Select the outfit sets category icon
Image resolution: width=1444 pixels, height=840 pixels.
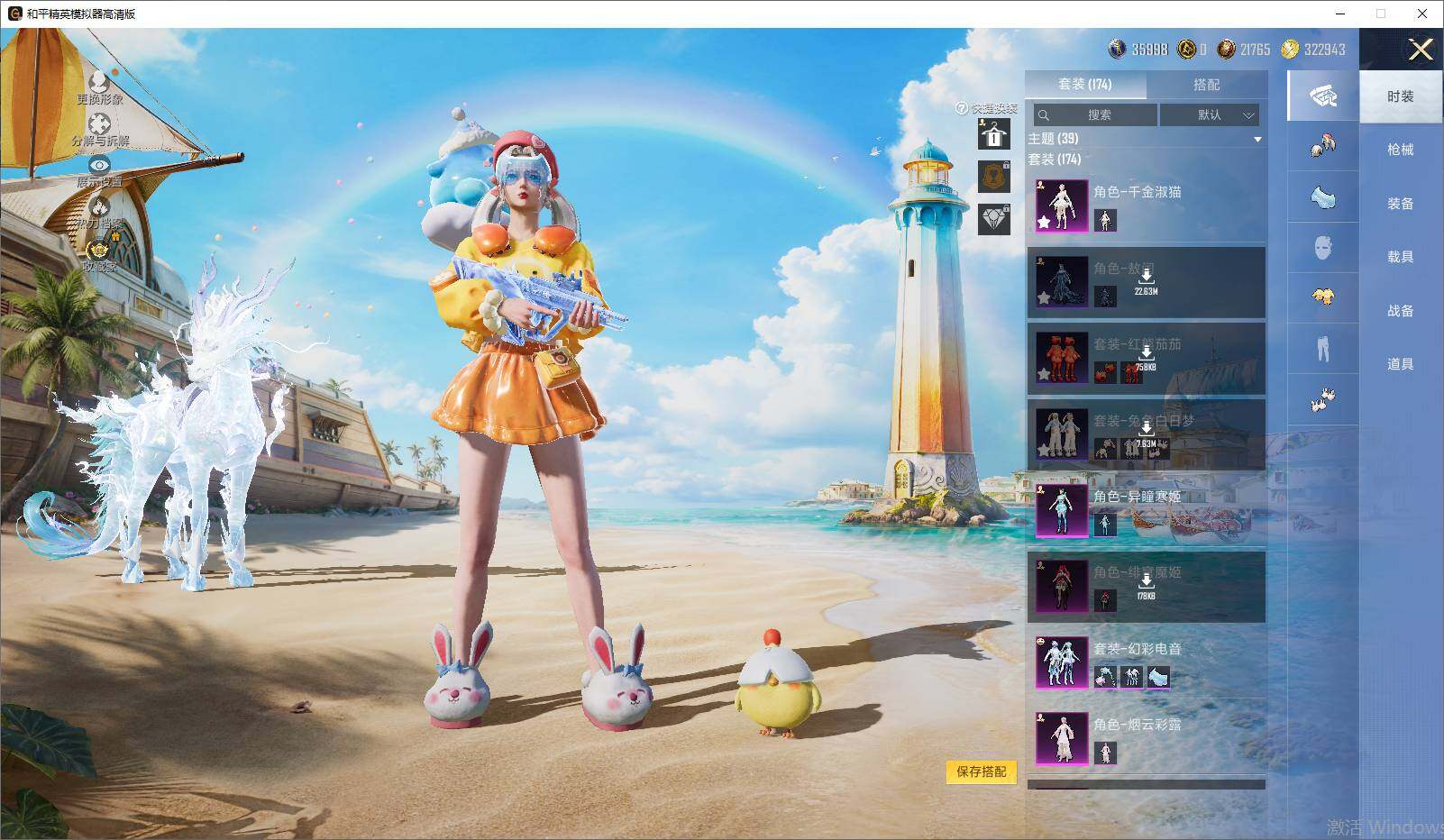[x=1322, y=96]
